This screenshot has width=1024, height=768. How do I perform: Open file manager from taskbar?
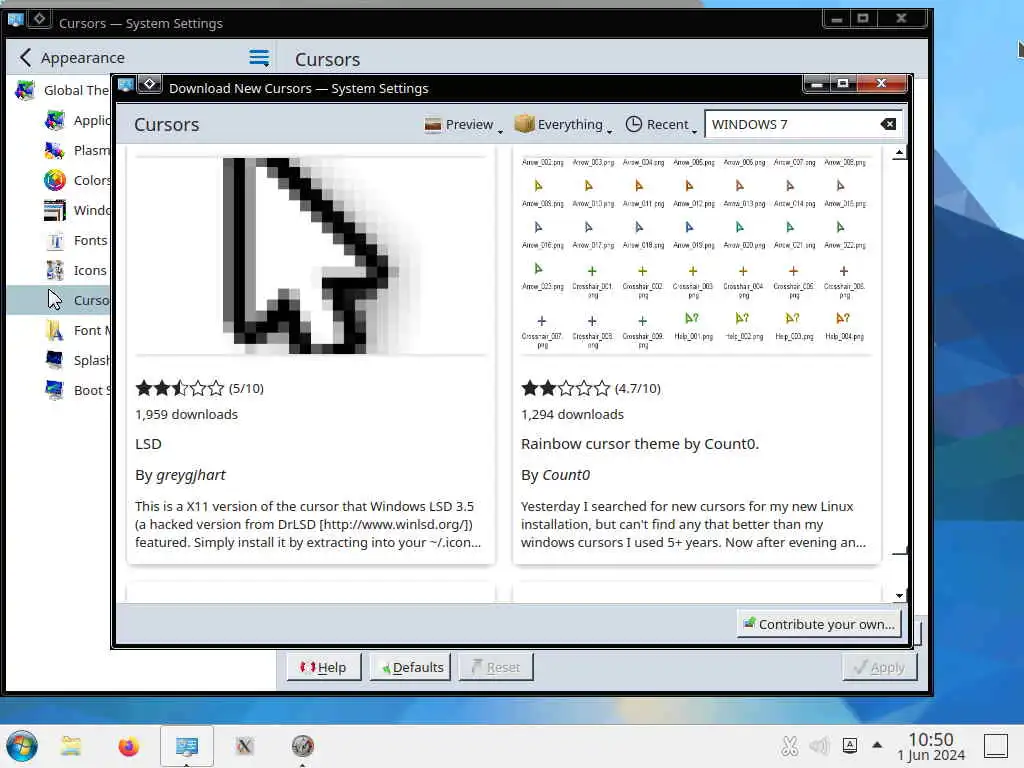point(71,746)
